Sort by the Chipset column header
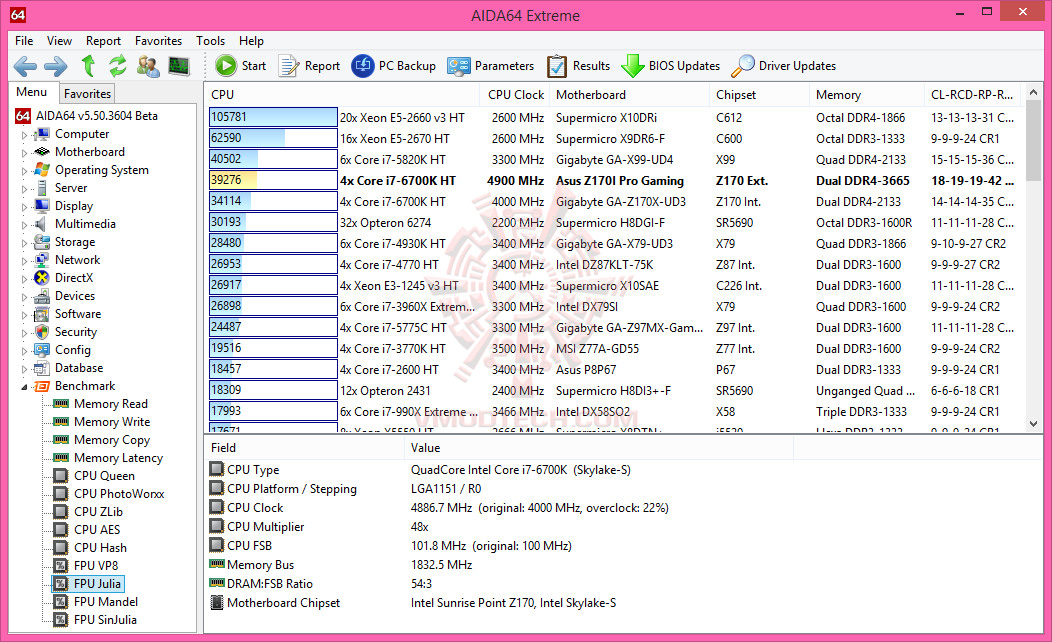 (x=760, y=95)
